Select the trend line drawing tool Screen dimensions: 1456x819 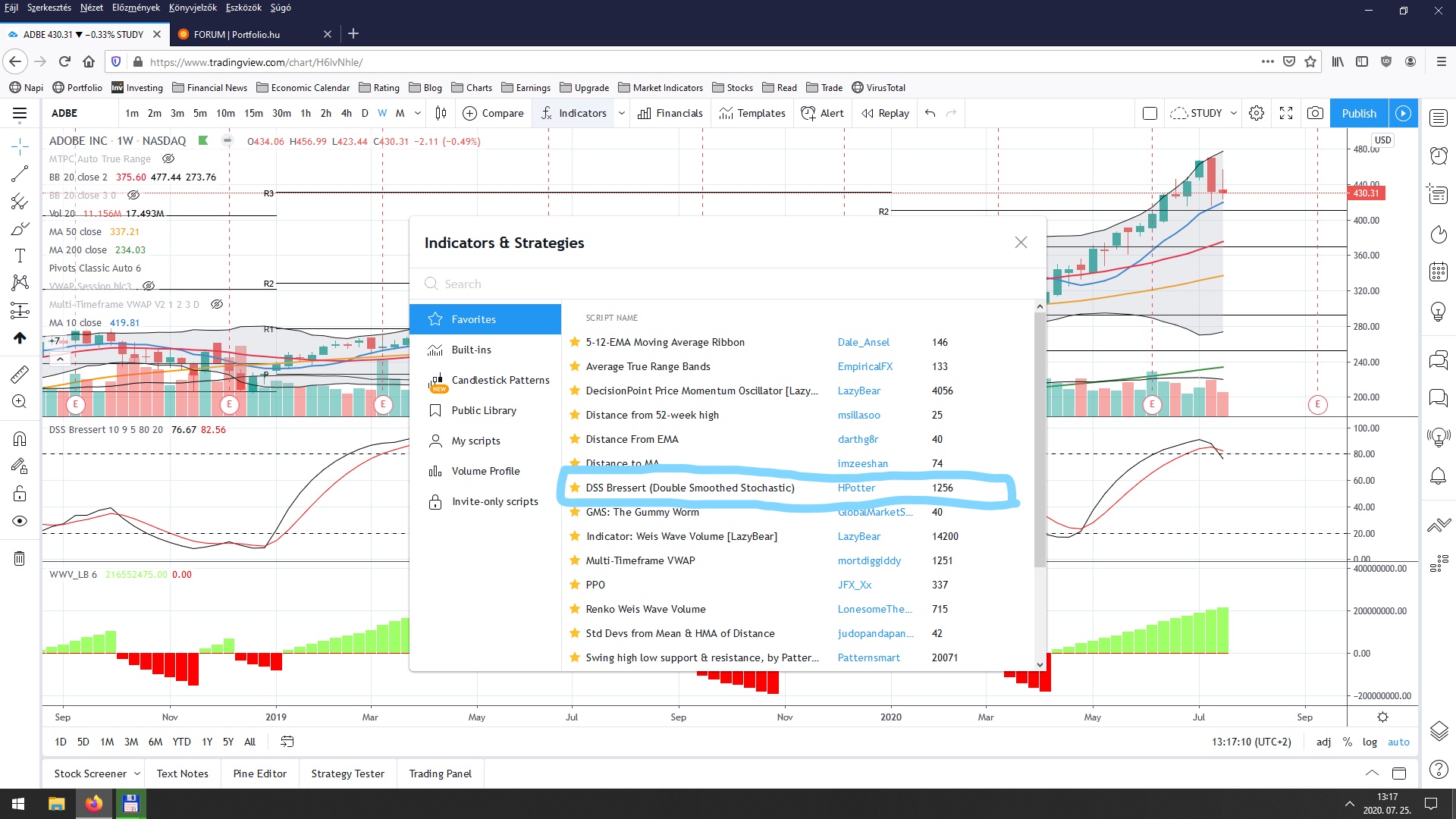click(x=20, y=174)
